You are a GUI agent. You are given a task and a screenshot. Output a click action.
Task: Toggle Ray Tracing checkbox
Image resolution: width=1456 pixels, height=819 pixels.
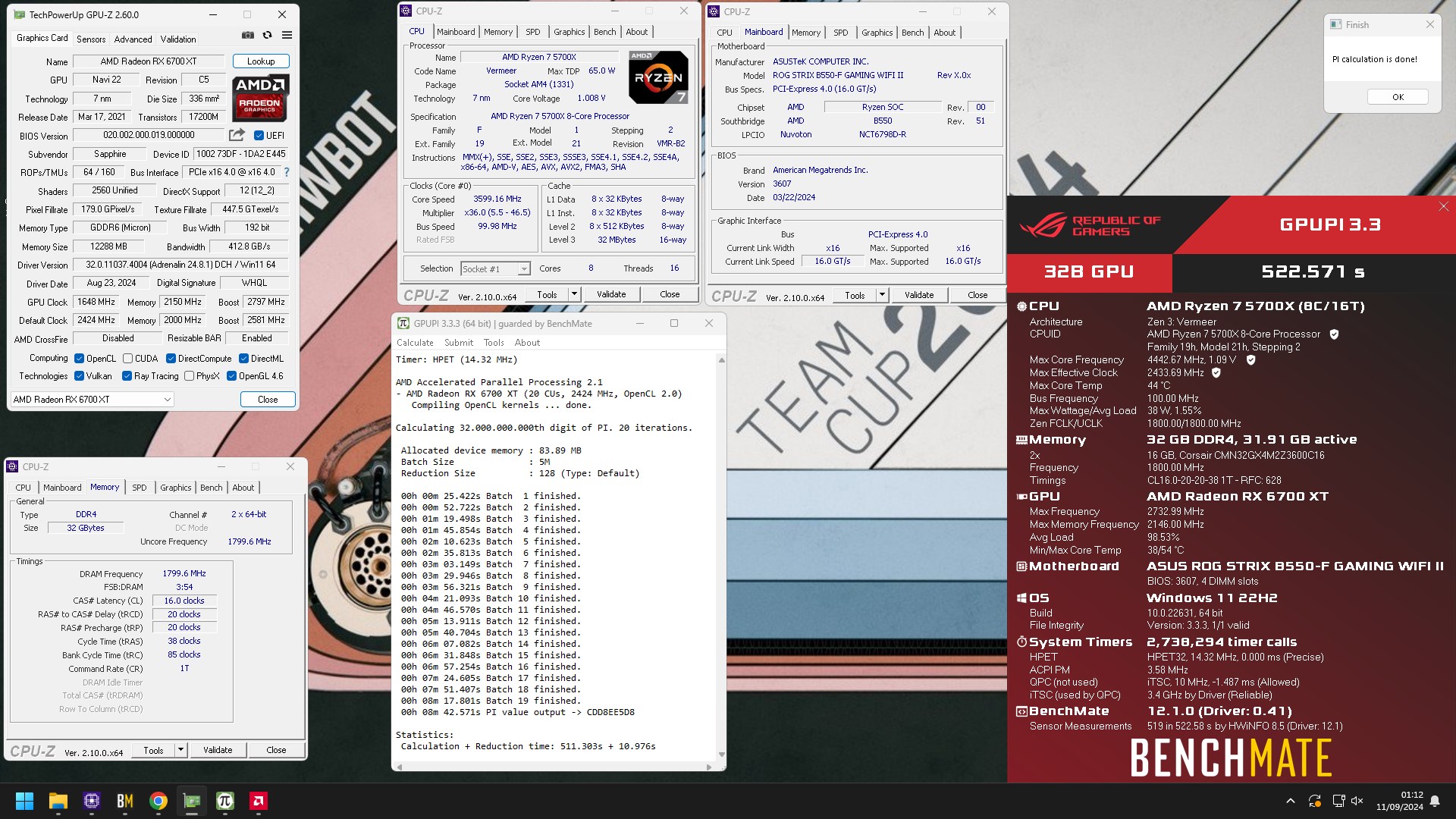[x=127, y=376]
